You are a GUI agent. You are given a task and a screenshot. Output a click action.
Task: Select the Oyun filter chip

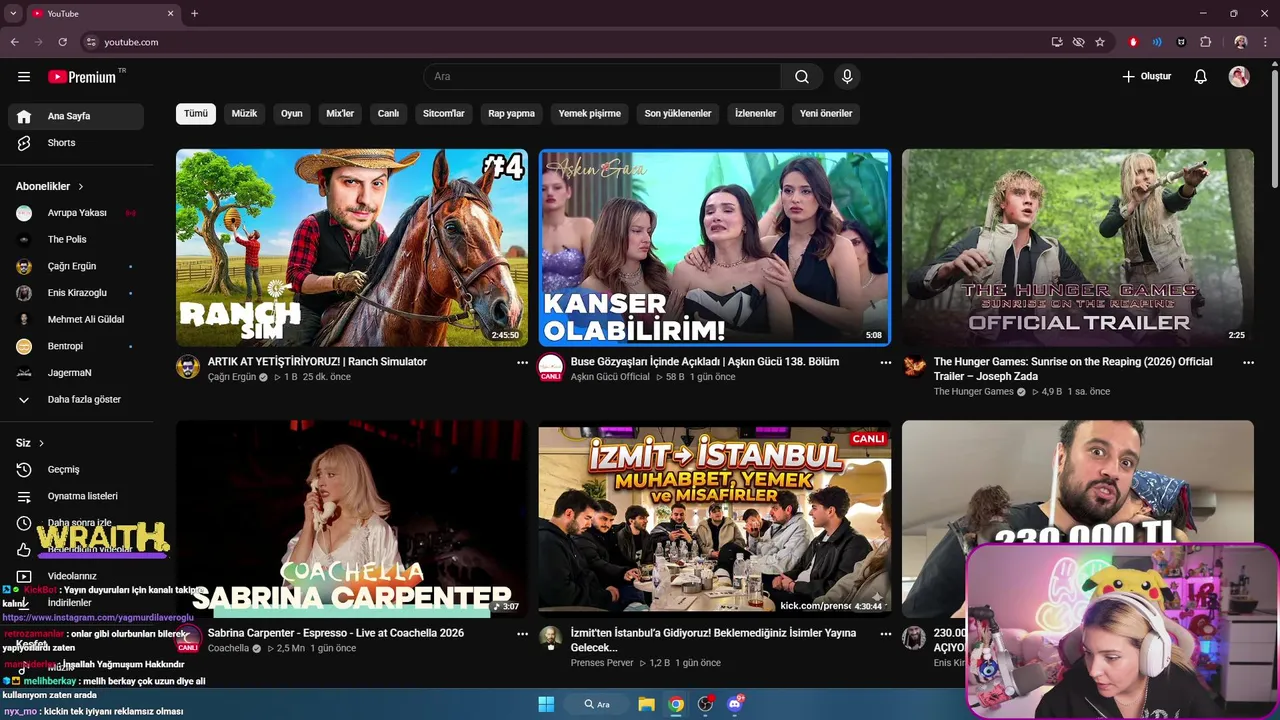[x=292, y=114]
